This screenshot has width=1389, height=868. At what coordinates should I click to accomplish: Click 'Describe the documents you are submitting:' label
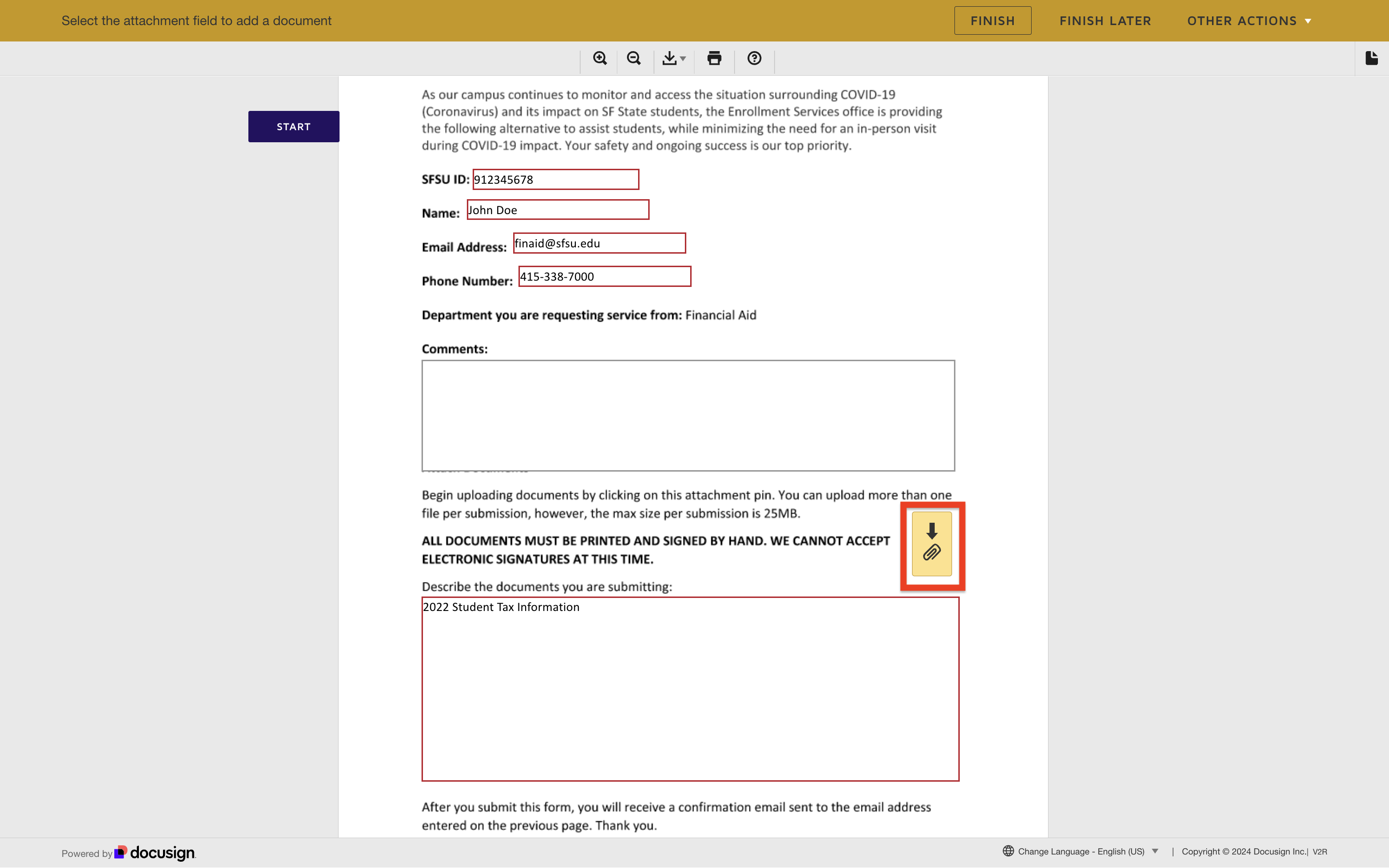546,586
